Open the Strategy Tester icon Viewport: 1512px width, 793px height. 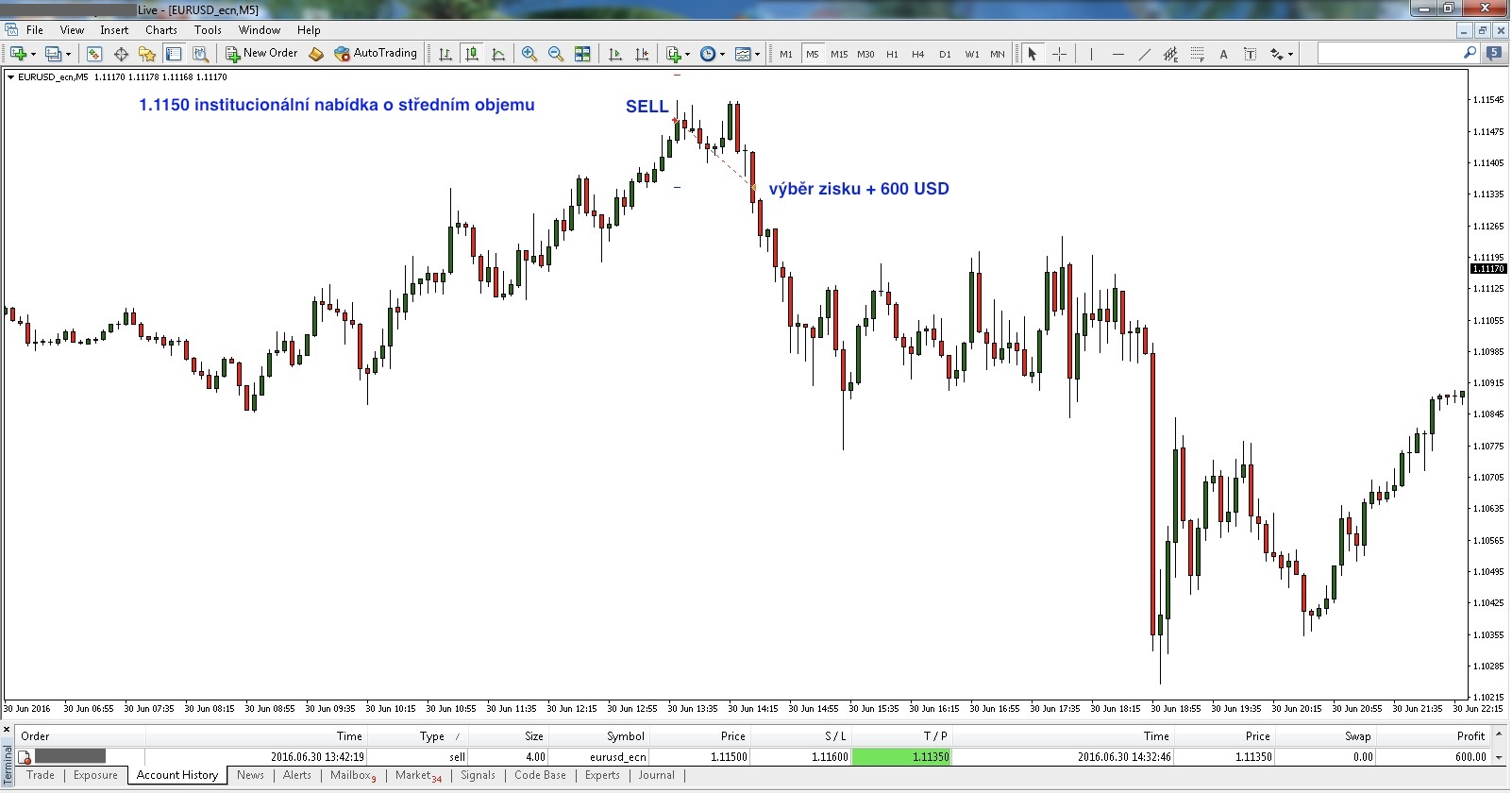pyautogui.click(x=200, y=54)
